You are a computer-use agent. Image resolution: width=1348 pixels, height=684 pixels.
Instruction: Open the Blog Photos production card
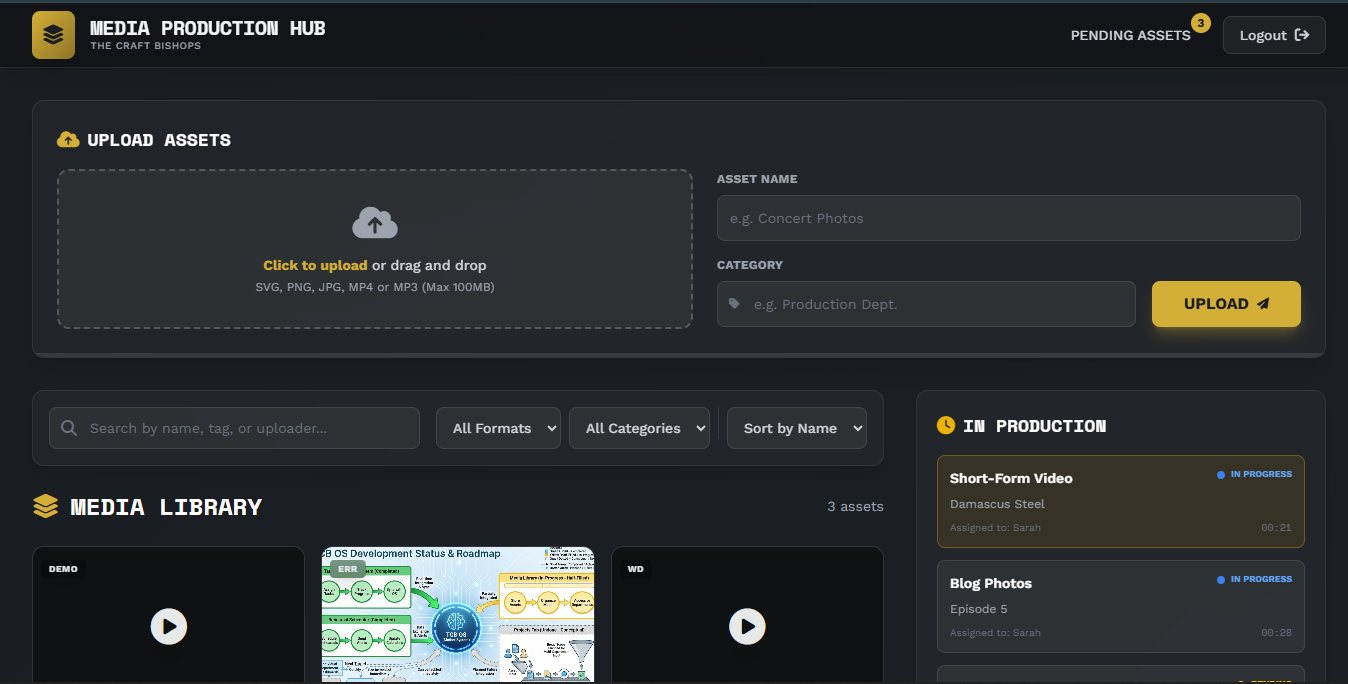[1121, 607]
